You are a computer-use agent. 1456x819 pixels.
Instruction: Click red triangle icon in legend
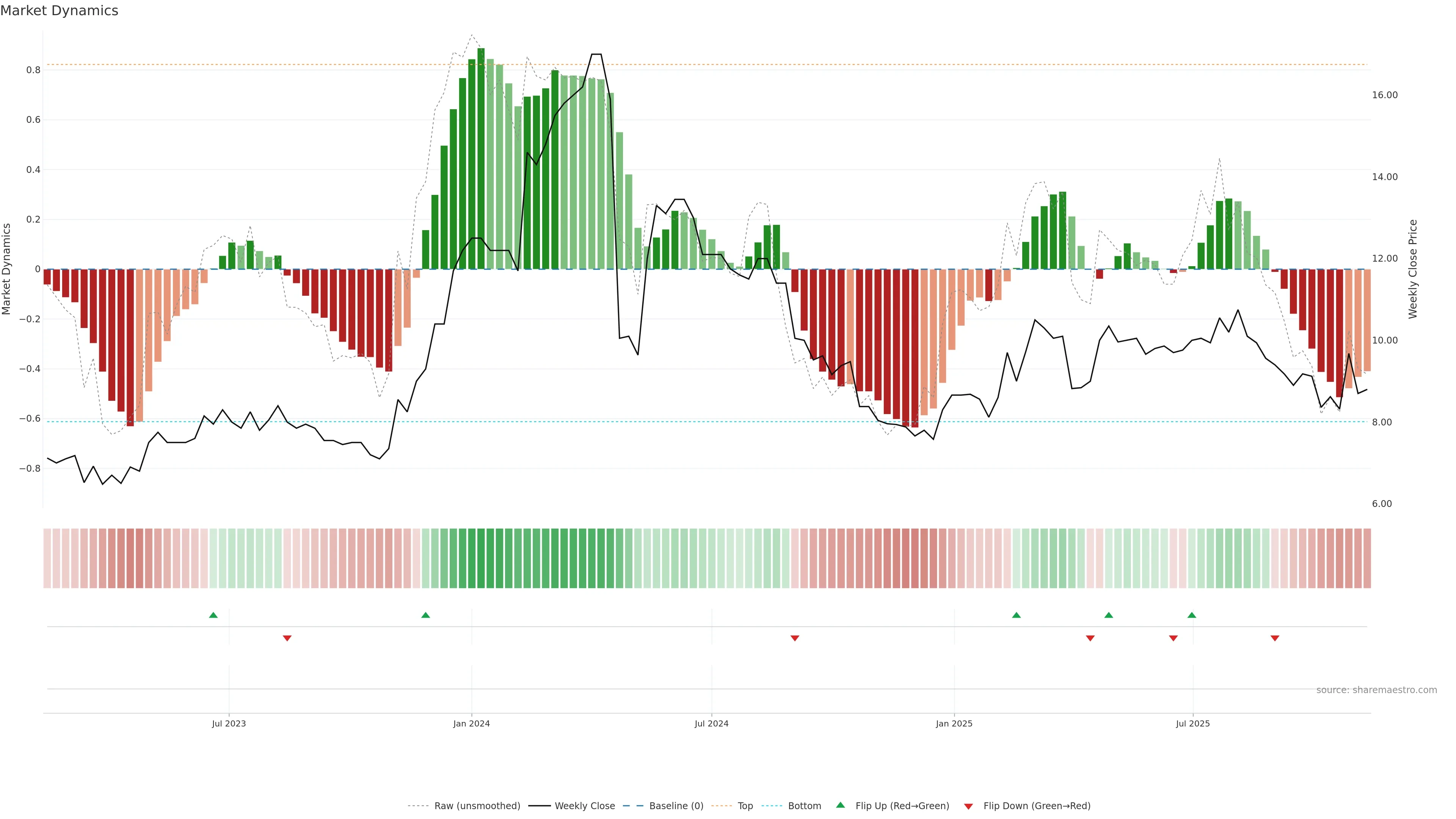pos(968,806)
